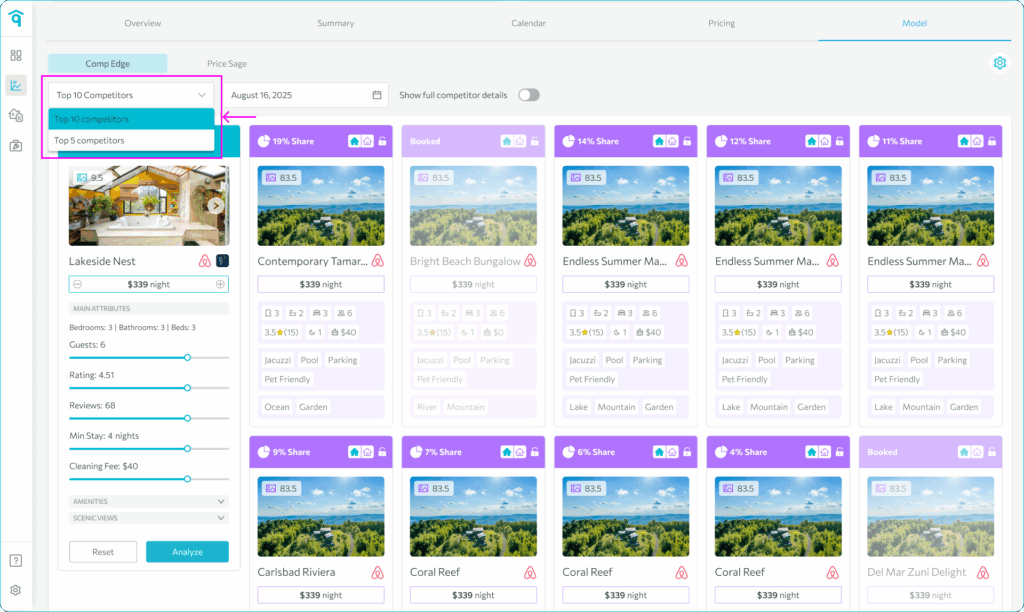Open the Carlsbad Riviera listing title
The height and width of the screenshot is (612, 1024).
[296, 572]
